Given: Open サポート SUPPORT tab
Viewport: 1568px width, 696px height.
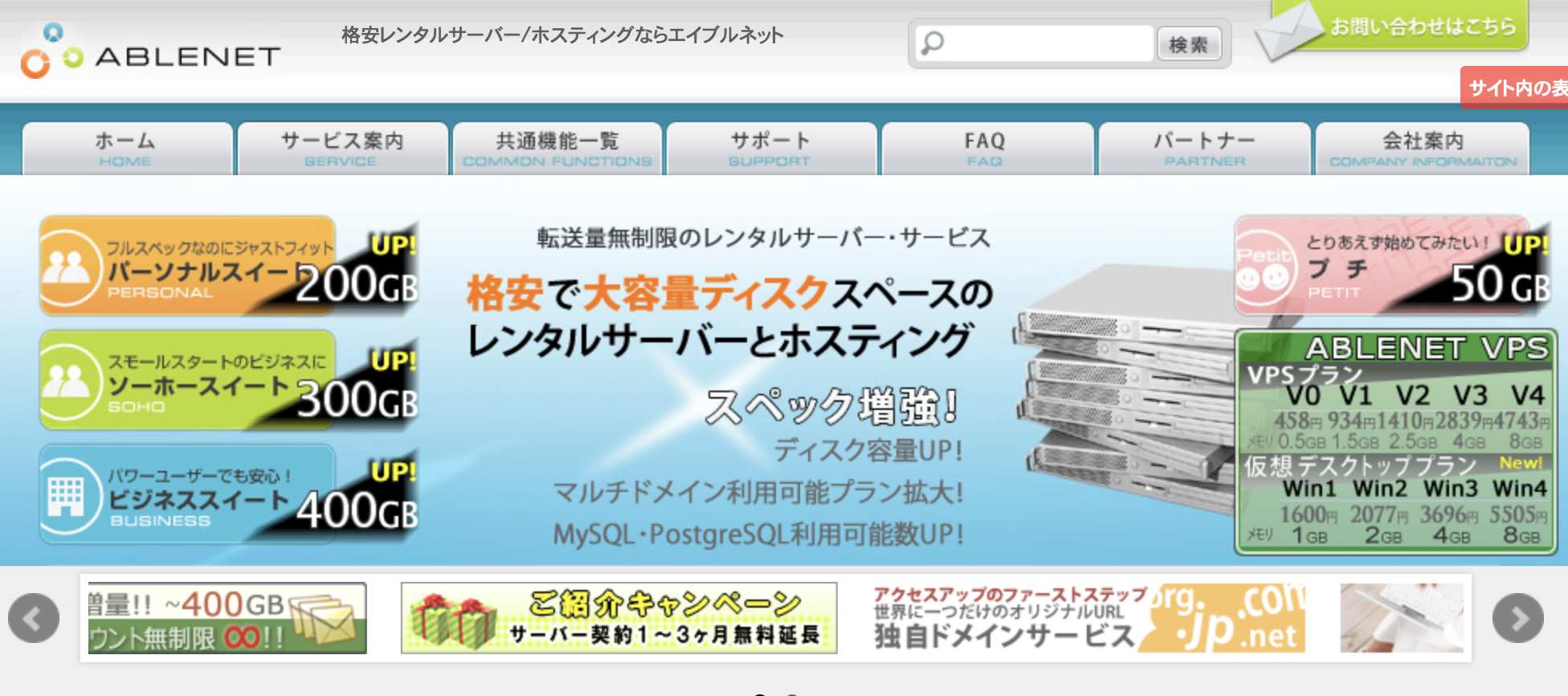Looking at the screenshot, I should tap(771, 149).
